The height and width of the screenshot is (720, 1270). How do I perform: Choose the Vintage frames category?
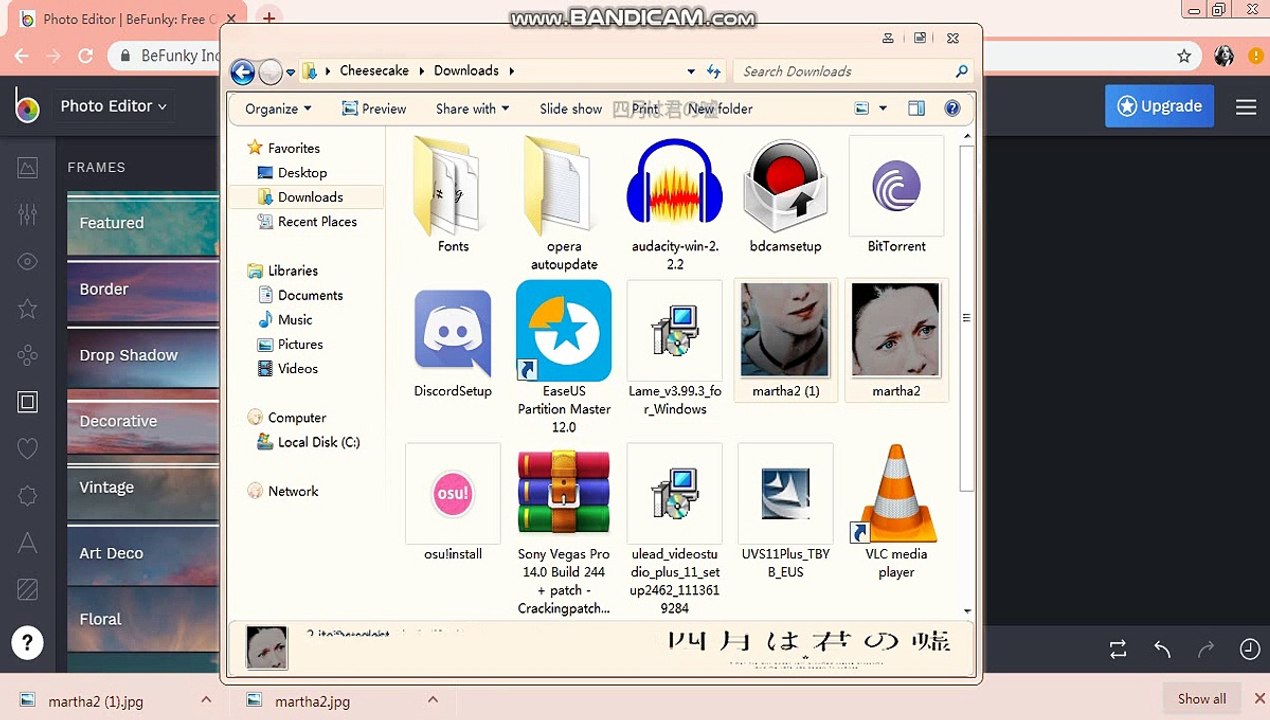point(143,487)
